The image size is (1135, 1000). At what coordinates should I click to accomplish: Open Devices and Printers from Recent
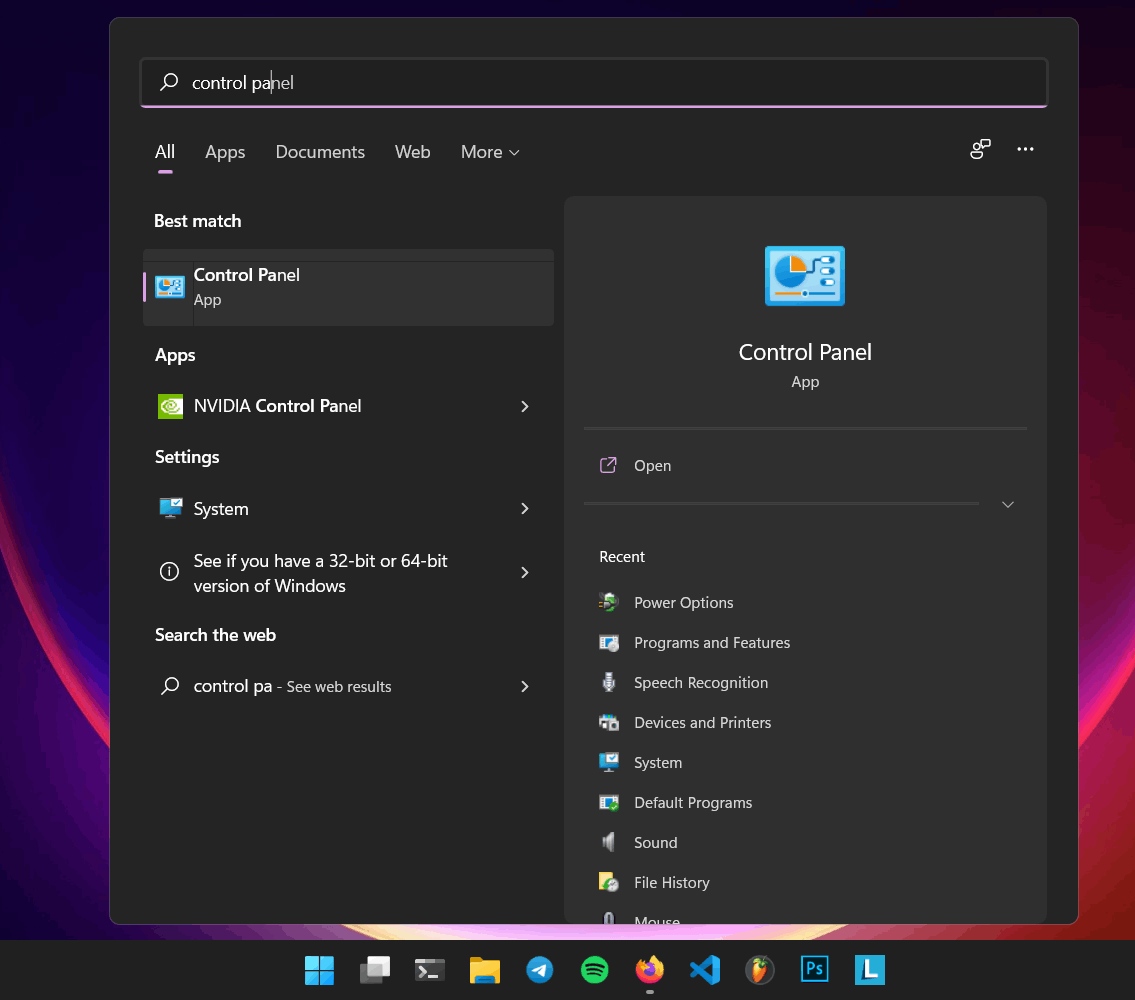702,723
